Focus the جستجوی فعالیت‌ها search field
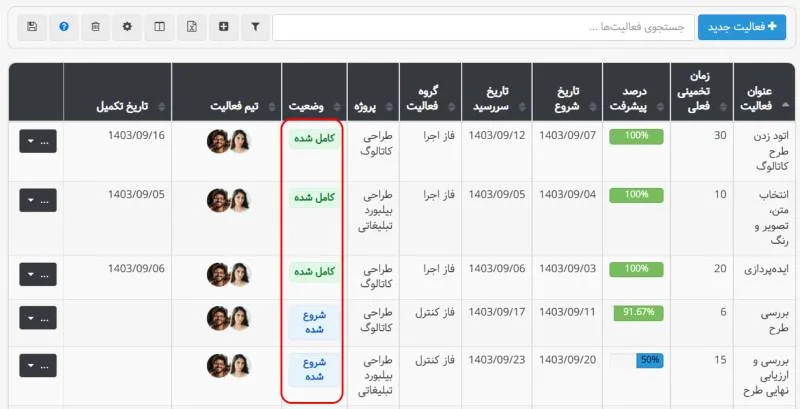This screenshot has width=800, height=409. click(483, 27)
